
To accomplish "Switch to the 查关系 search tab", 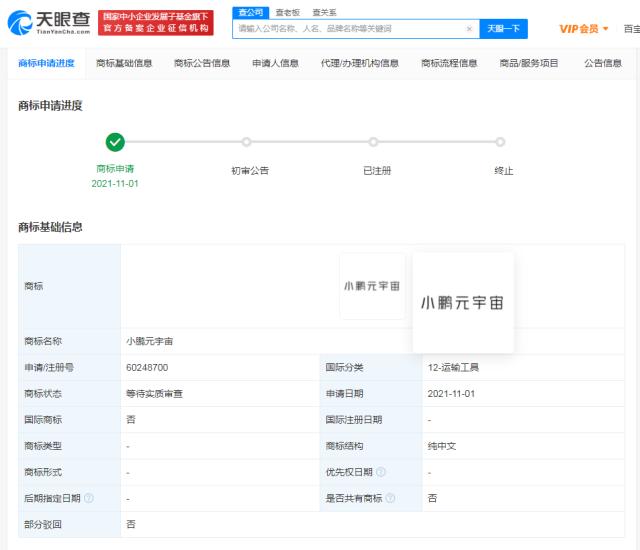I will click(324, 12).
